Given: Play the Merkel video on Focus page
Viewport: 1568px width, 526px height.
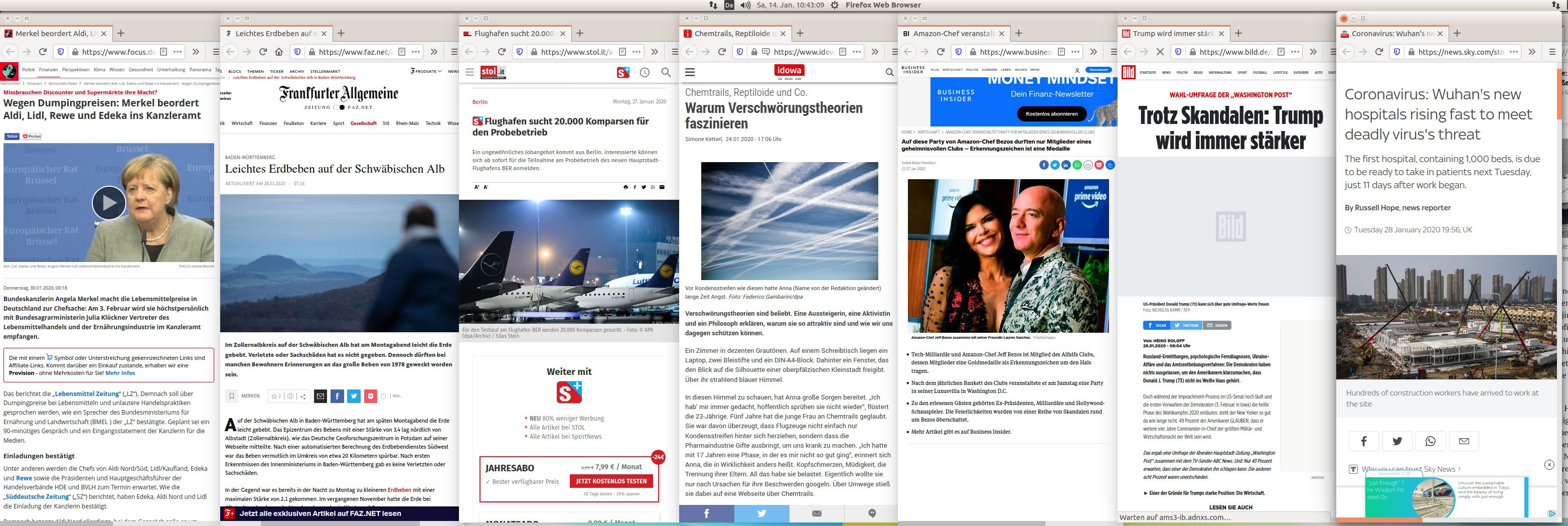Looking at the screenshot, I should (x=109, y=203).
